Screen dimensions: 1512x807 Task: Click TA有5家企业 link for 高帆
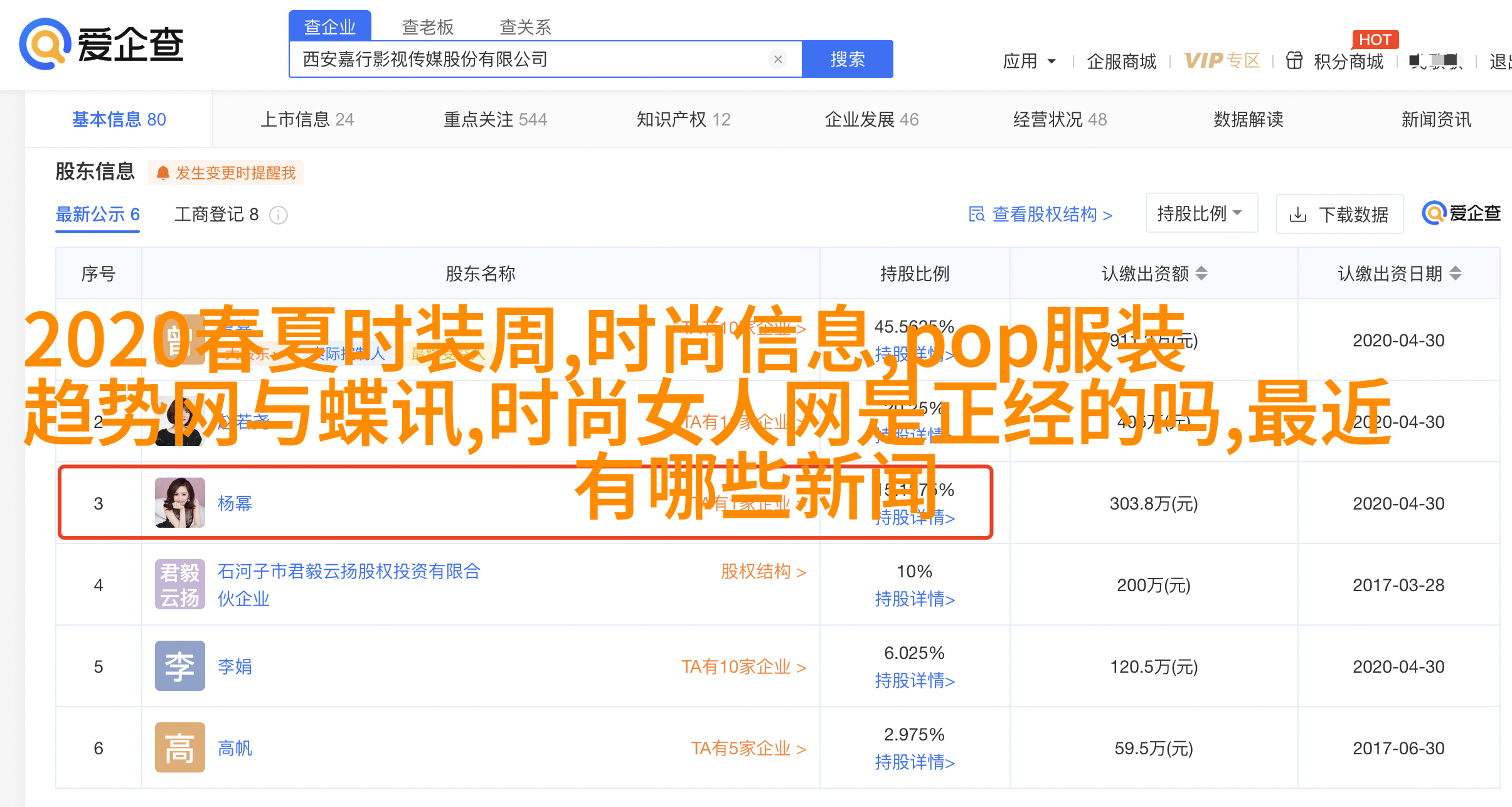748,748
